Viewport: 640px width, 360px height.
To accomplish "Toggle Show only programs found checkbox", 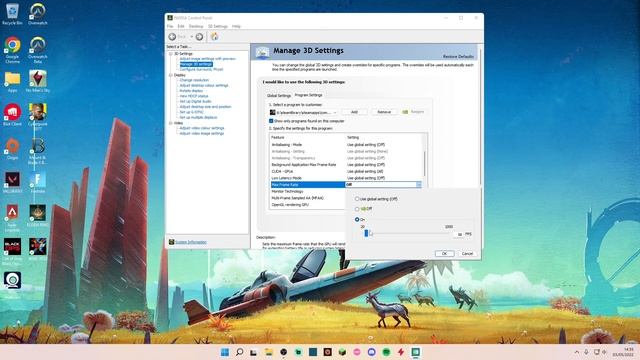I will coord(271,121).
